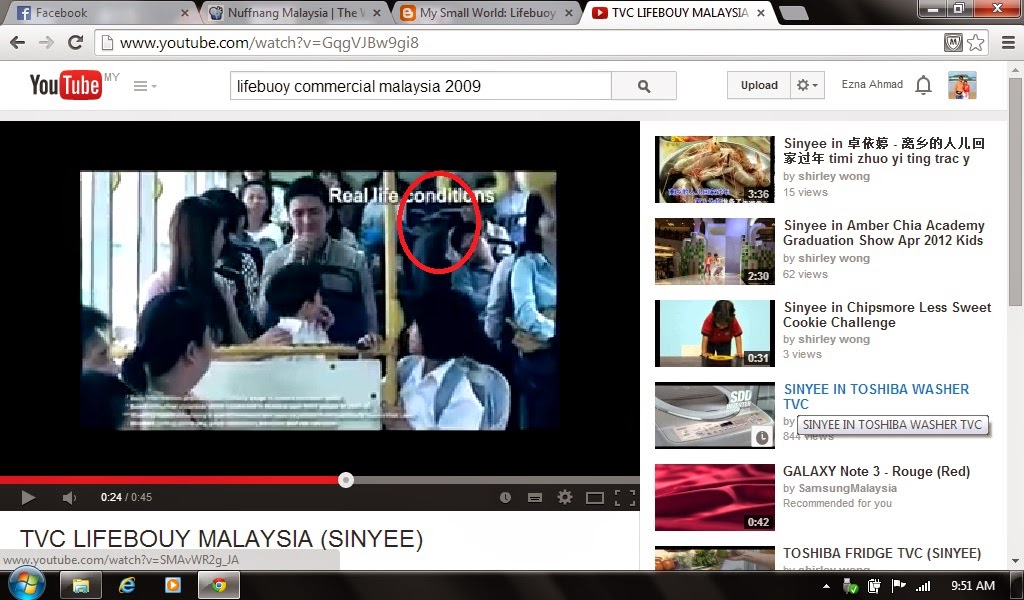Open Sinyee in Chipsmore Cookie Challenge link
Screen dimensions: 1024x600
(887, 315)
